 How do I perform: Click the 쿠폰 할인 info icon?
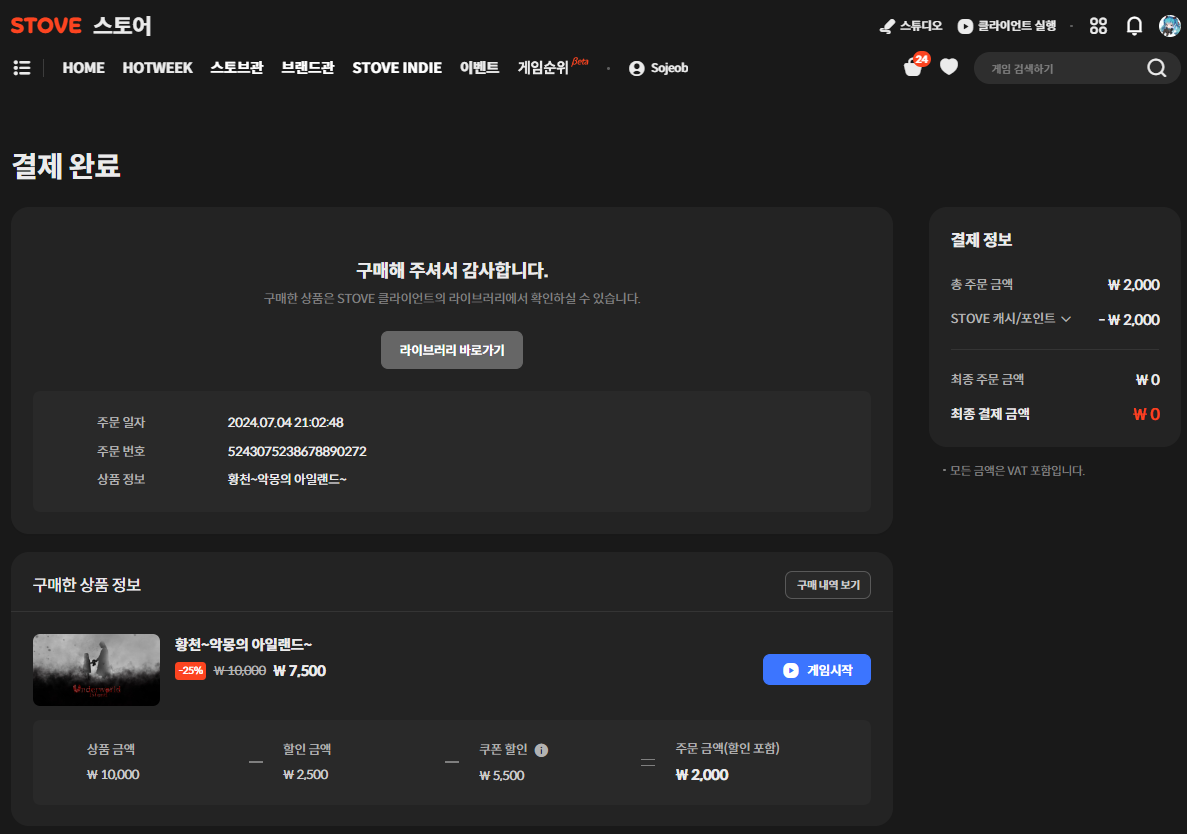(541, 750)
